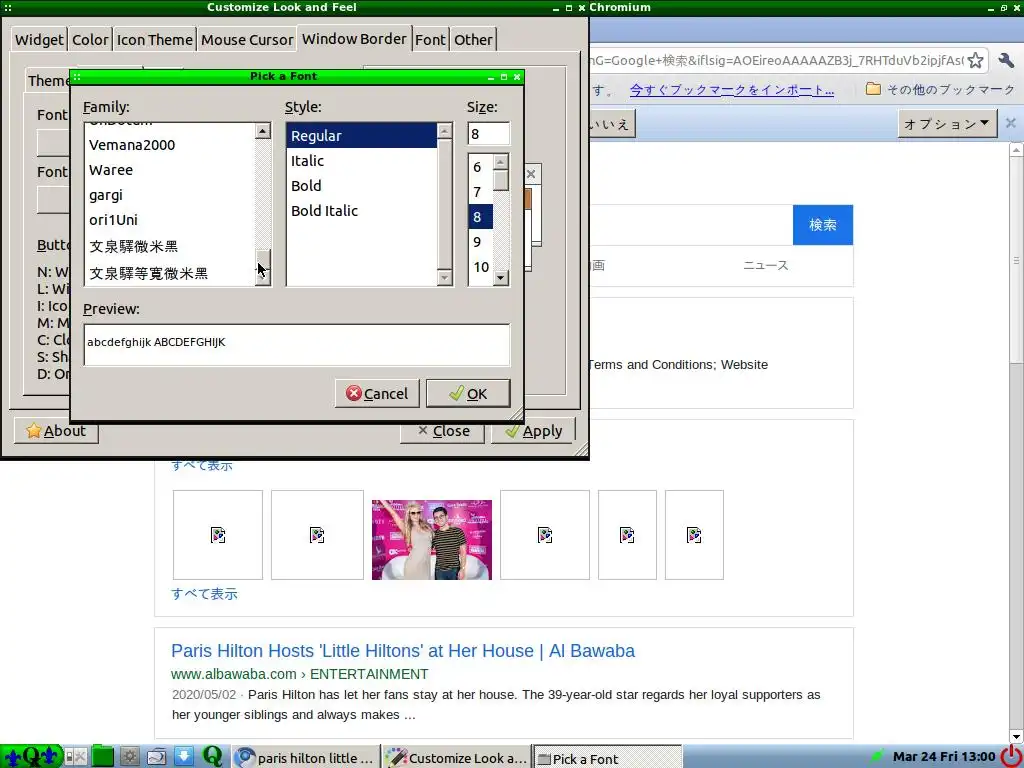Open the Color tab
Viewport: 1024px width, 768px height.
click(90, 40)
